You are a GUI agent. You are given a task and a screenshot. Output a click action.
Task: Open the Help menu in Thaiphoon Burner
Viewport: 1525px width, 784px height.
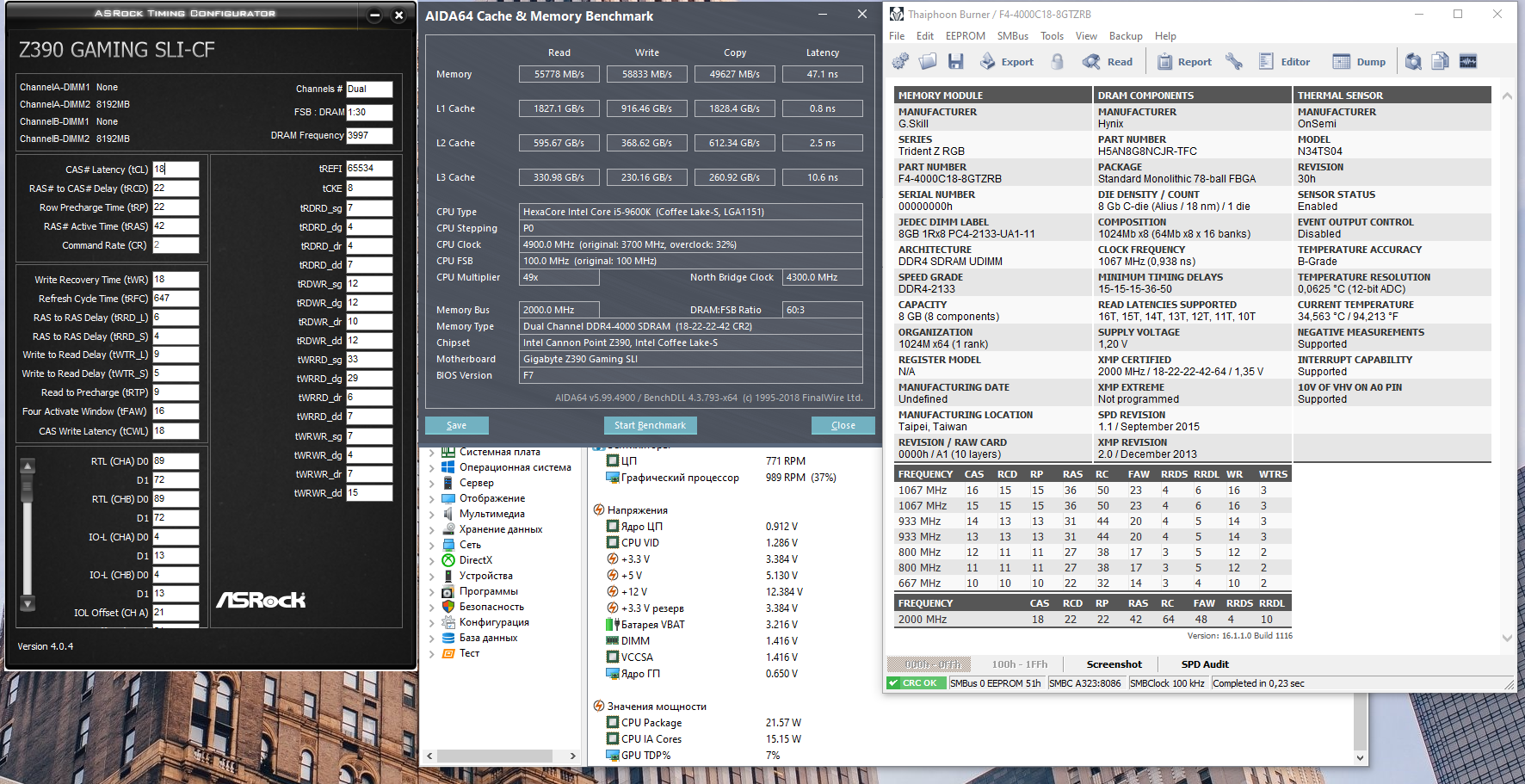point(1165,36)
